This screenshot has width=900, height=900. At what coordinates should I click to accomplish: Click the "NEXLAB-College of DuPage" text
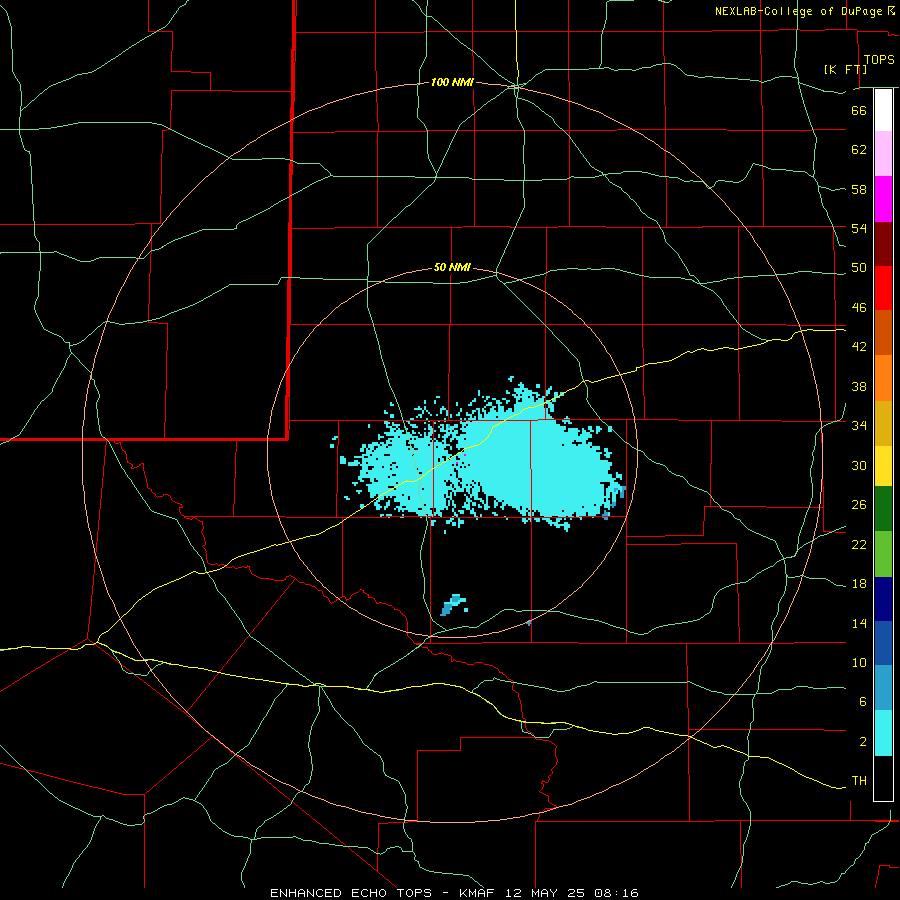coord(798,11)
